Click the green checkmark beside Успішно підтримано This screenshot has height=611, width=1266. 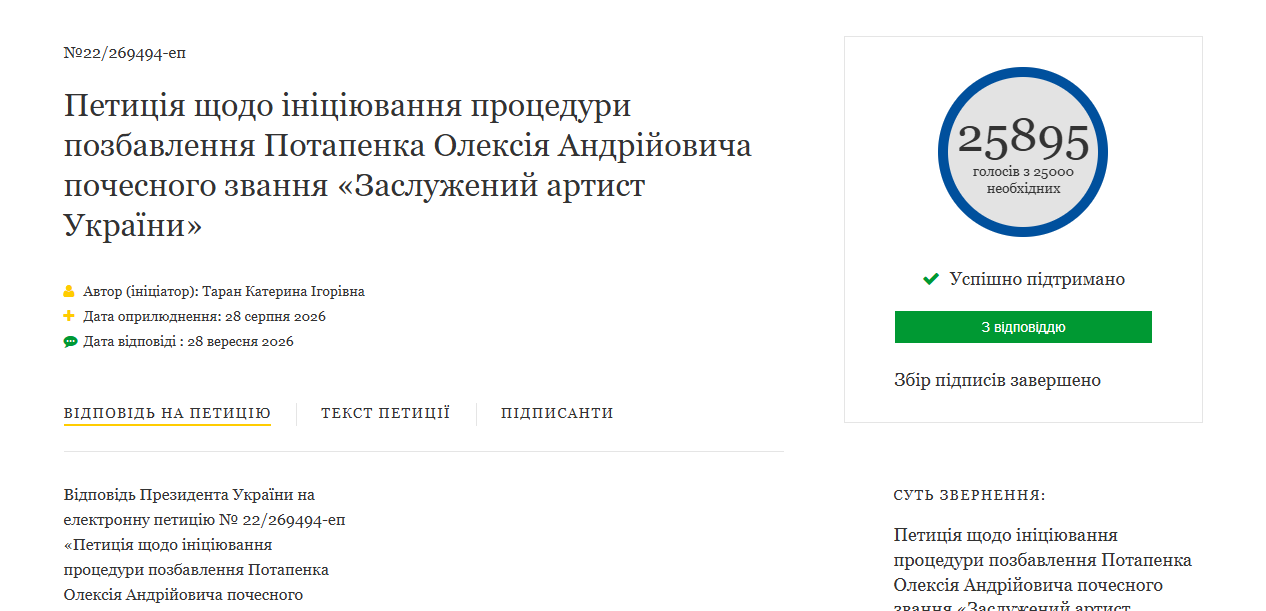931,279
